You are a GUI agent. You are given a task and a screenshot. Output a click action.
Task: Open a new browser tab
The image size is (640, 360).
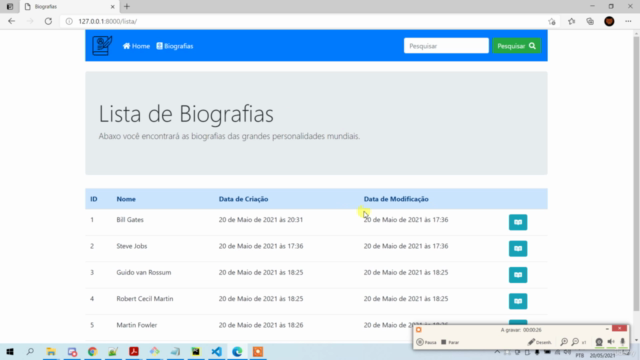[x=127, y=7]
